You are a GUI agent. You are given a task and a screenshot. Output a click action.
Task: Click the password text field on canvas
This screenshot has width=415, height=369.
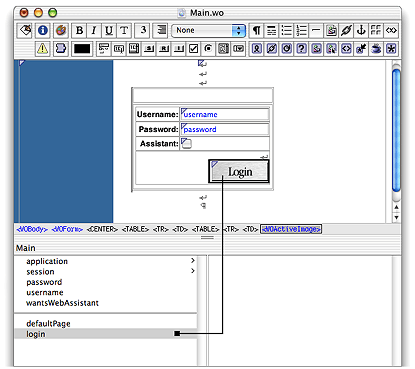coord(225,129)
